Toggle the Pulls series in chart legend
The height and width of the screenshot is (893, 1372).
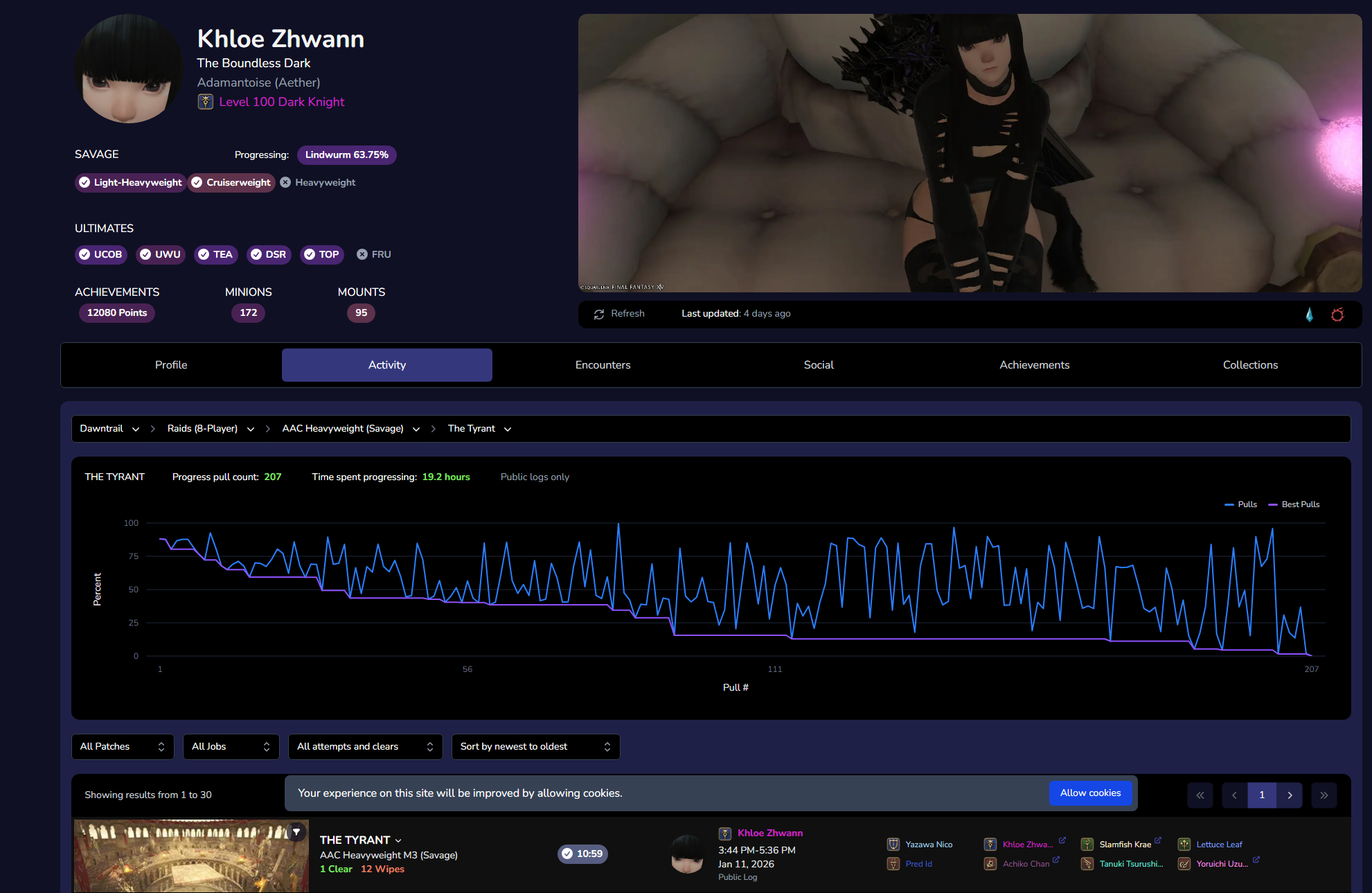(x=1241, y=504)
